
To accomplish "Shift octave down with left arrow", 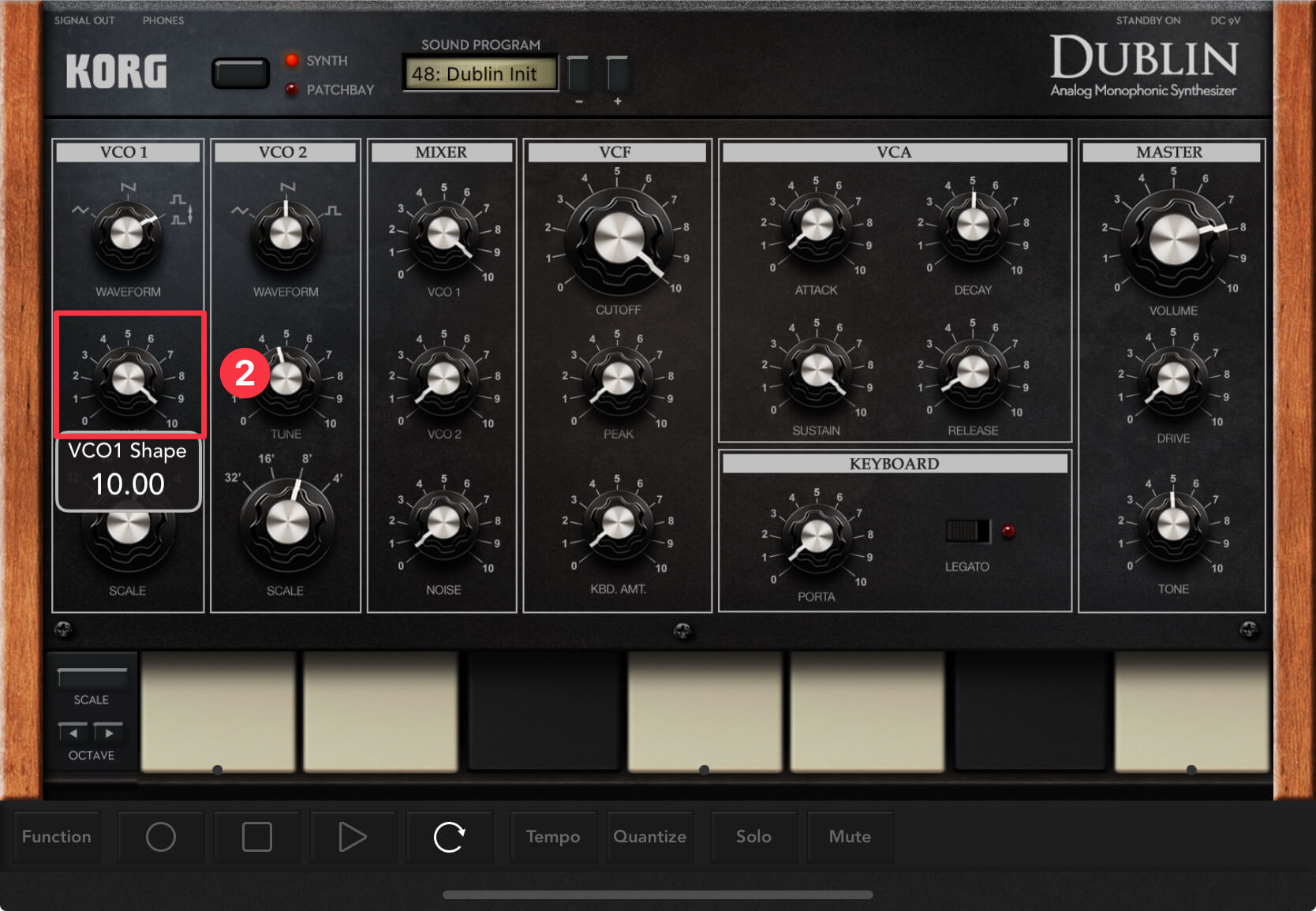I will 74,733.
